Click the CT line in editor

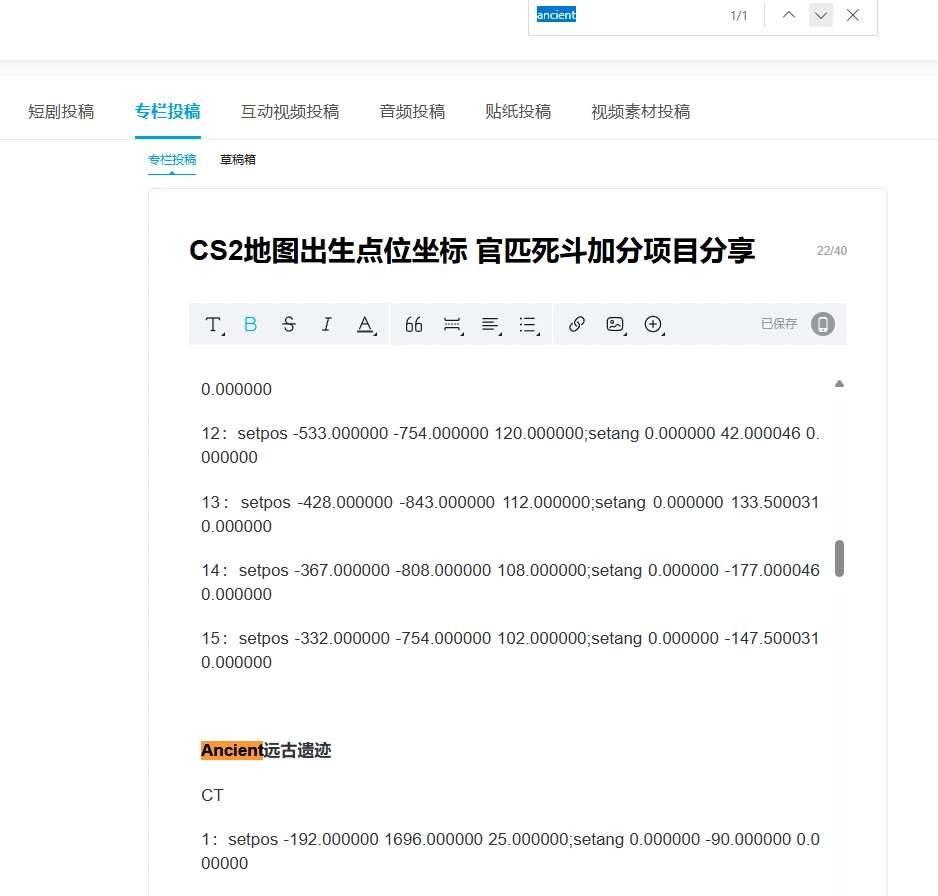[x=212, y=795]
